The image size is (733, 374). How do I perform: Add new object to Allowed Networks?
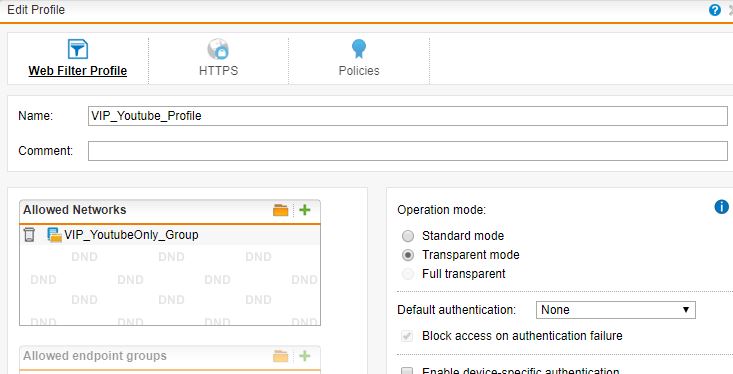(x=305, y=210)
